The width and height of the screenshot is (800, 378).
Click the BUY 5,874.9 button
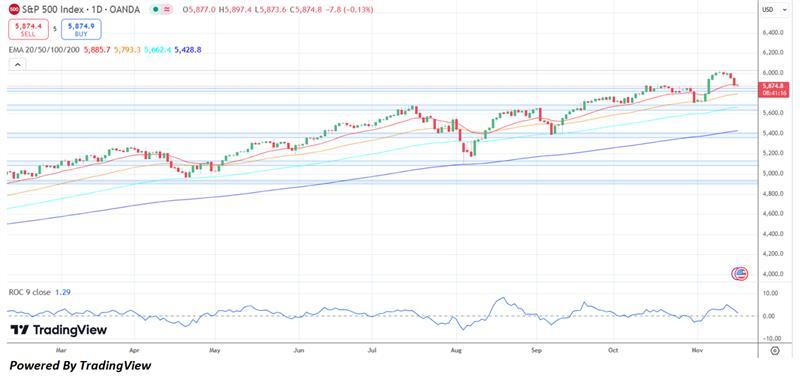[x=81, y=30]
